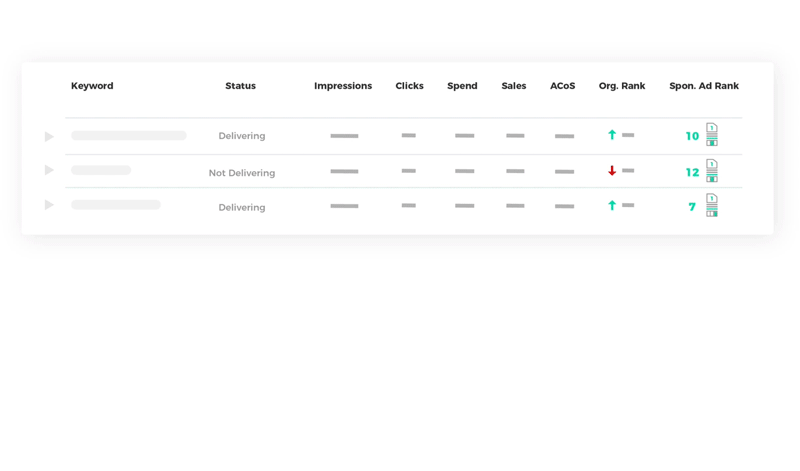
Task: Expand the Not Delivering keyword row
Action: tap(49, 170)
